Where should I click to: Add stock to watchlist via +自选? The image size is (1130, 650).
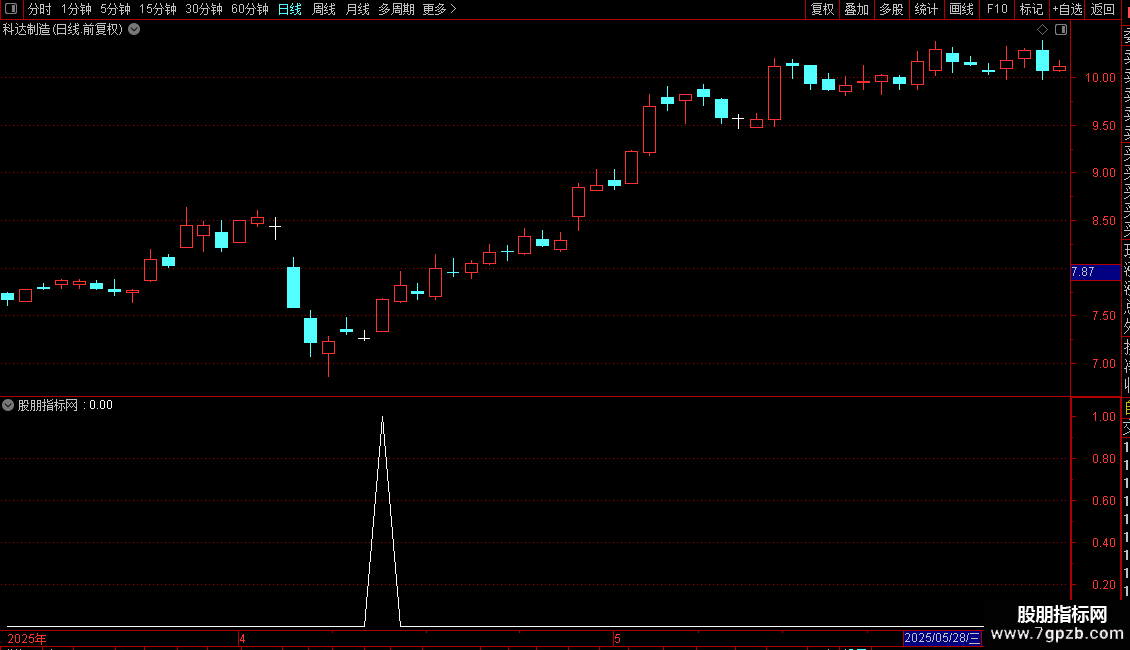click(1067, 9)
